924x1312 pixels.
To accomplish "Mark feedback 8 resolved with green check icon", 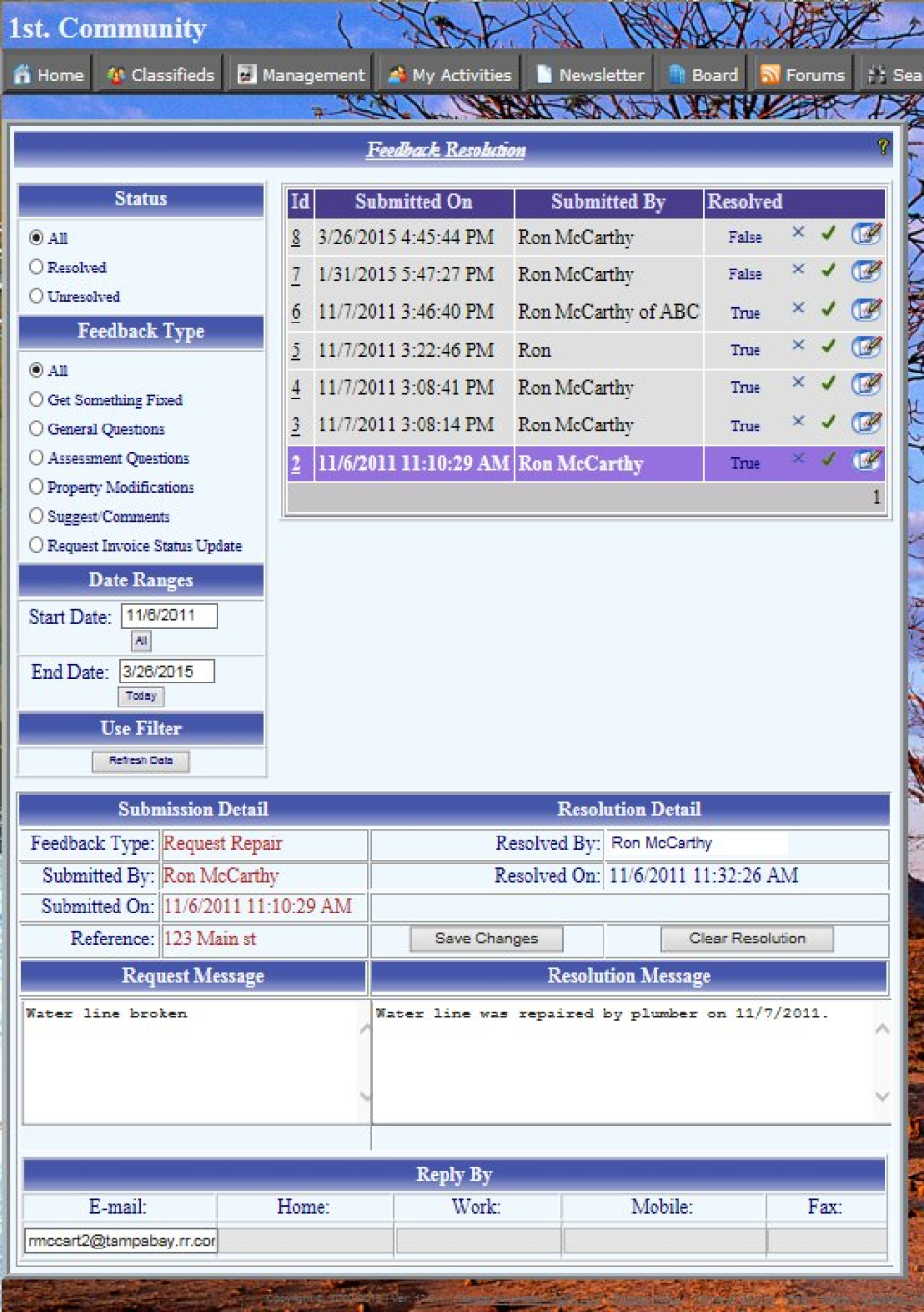I will [x=829, y=233].
